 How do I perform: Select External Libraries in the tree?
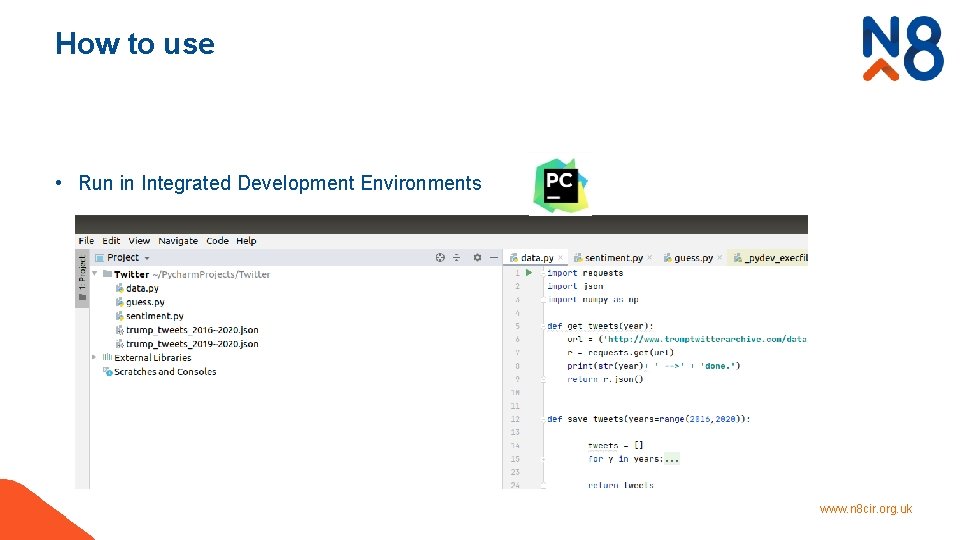[x=152, y=358]
